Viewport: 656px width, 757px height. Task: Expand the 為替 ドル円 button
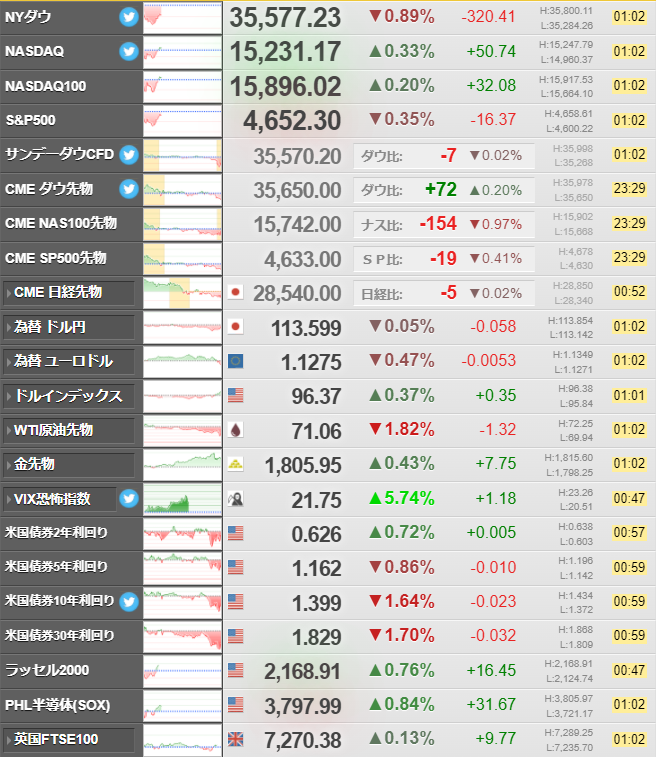(69, 327)
